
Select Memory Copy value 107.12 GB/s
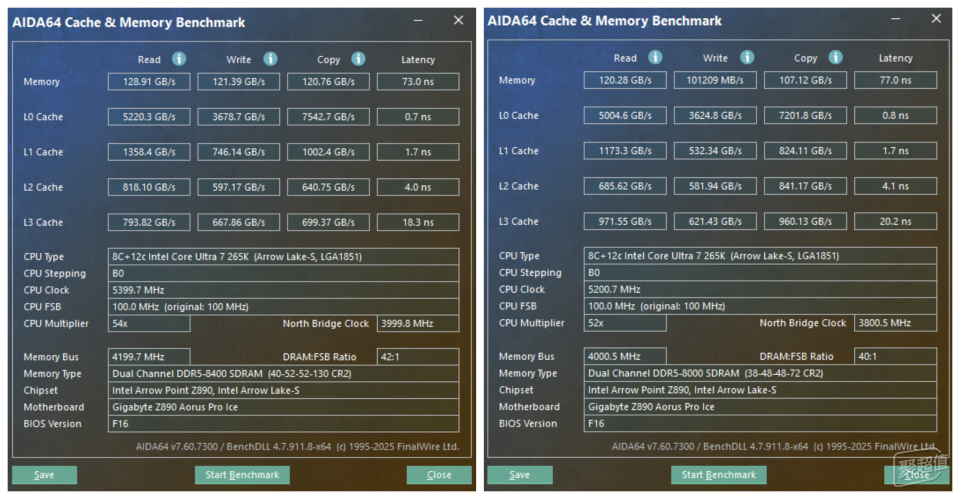(805, 80)
